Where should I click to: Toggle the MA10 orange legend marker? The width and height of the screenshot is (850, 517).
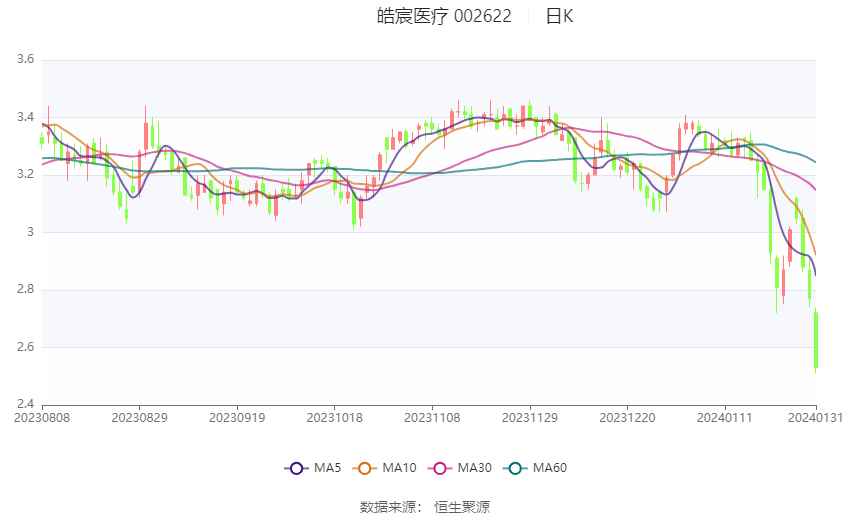(x=364, y=468)
